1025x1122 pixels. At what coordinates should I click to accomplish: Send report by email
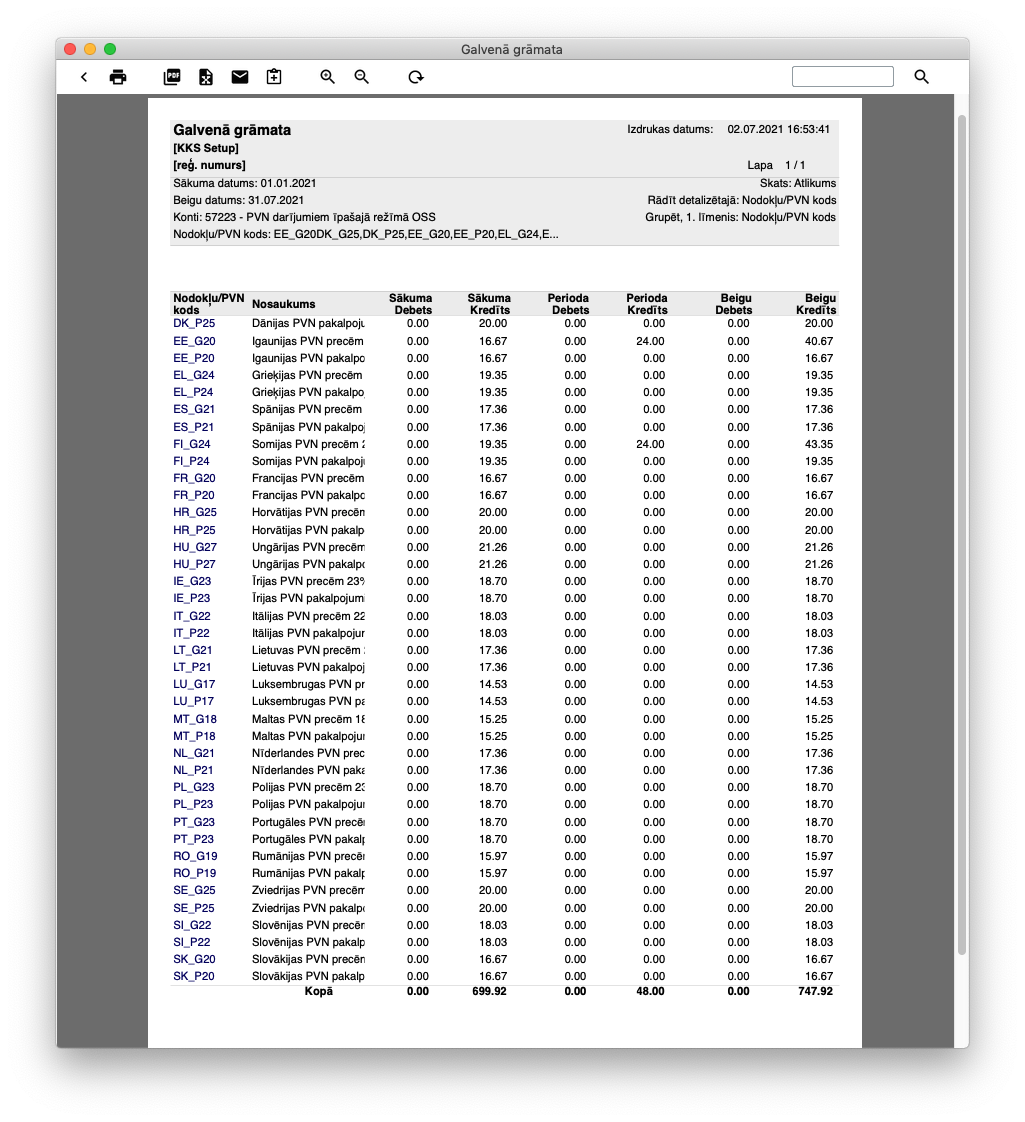pyautogui.click(x=240, y=77)
